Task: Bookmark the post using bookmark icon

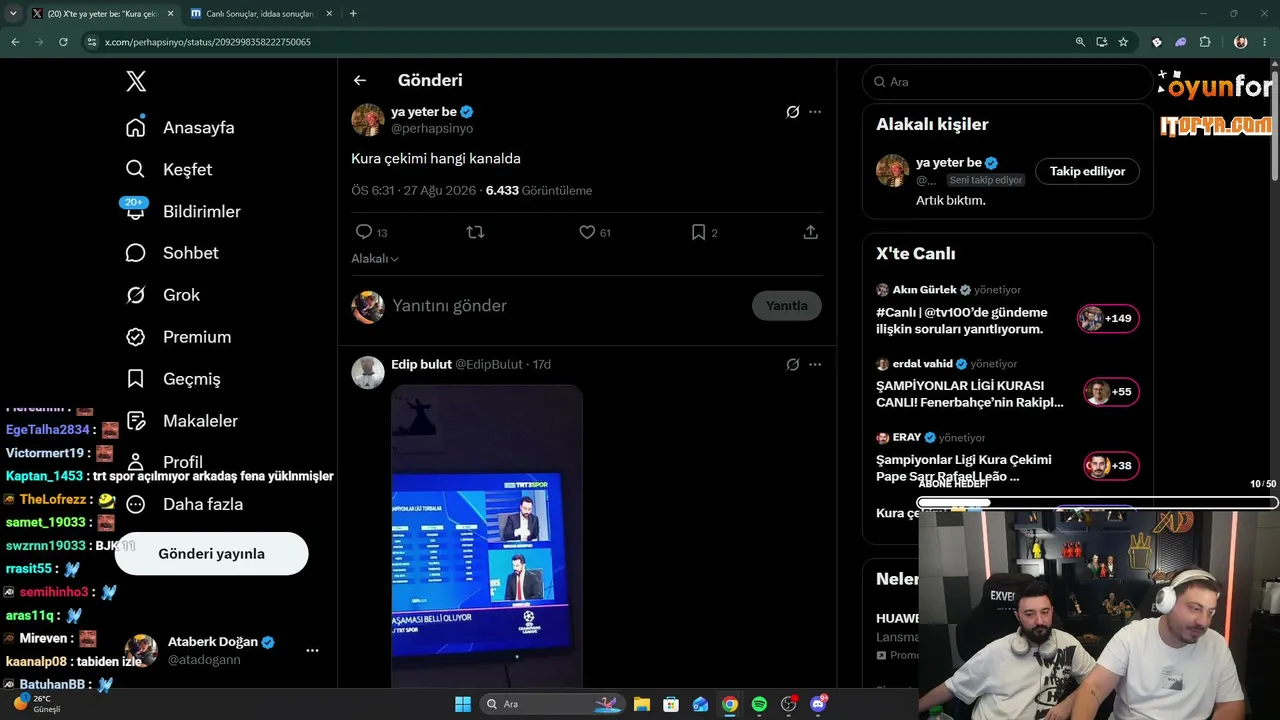Action: pyautogui.click(x=699, y=232)
